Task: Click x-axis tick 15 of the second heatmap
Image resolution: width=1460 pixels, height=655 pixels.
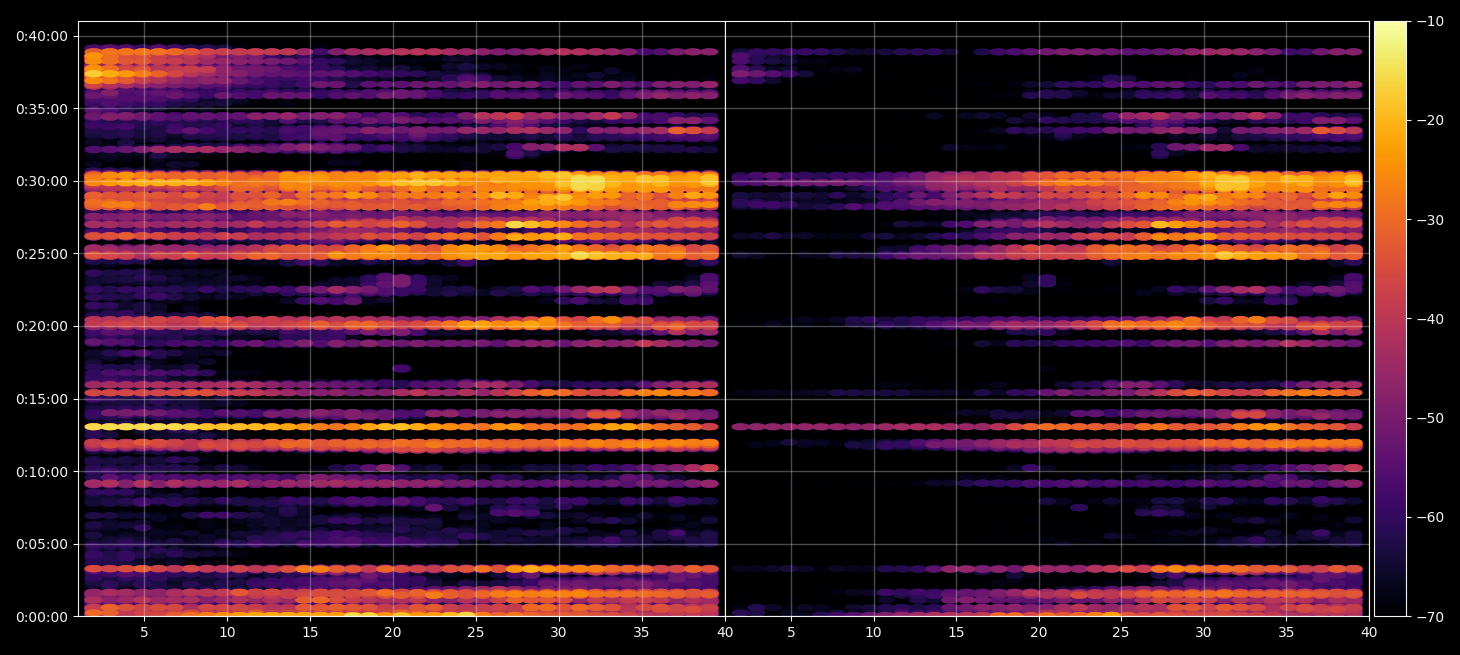Action: (957, 632)
